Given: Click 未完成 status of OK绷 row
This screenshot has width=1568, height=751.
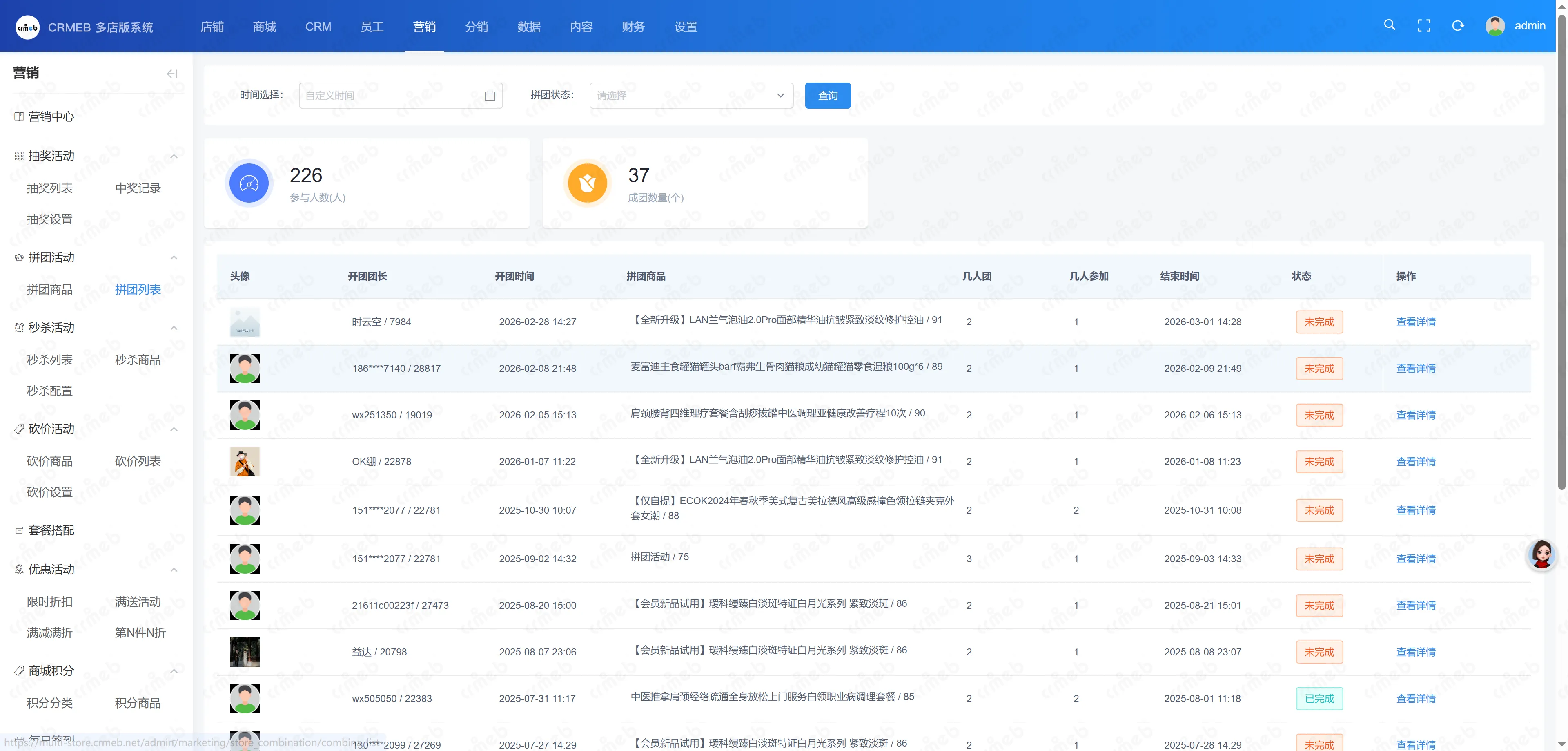Looking at the screenshot, I should tap(1319, 462).
